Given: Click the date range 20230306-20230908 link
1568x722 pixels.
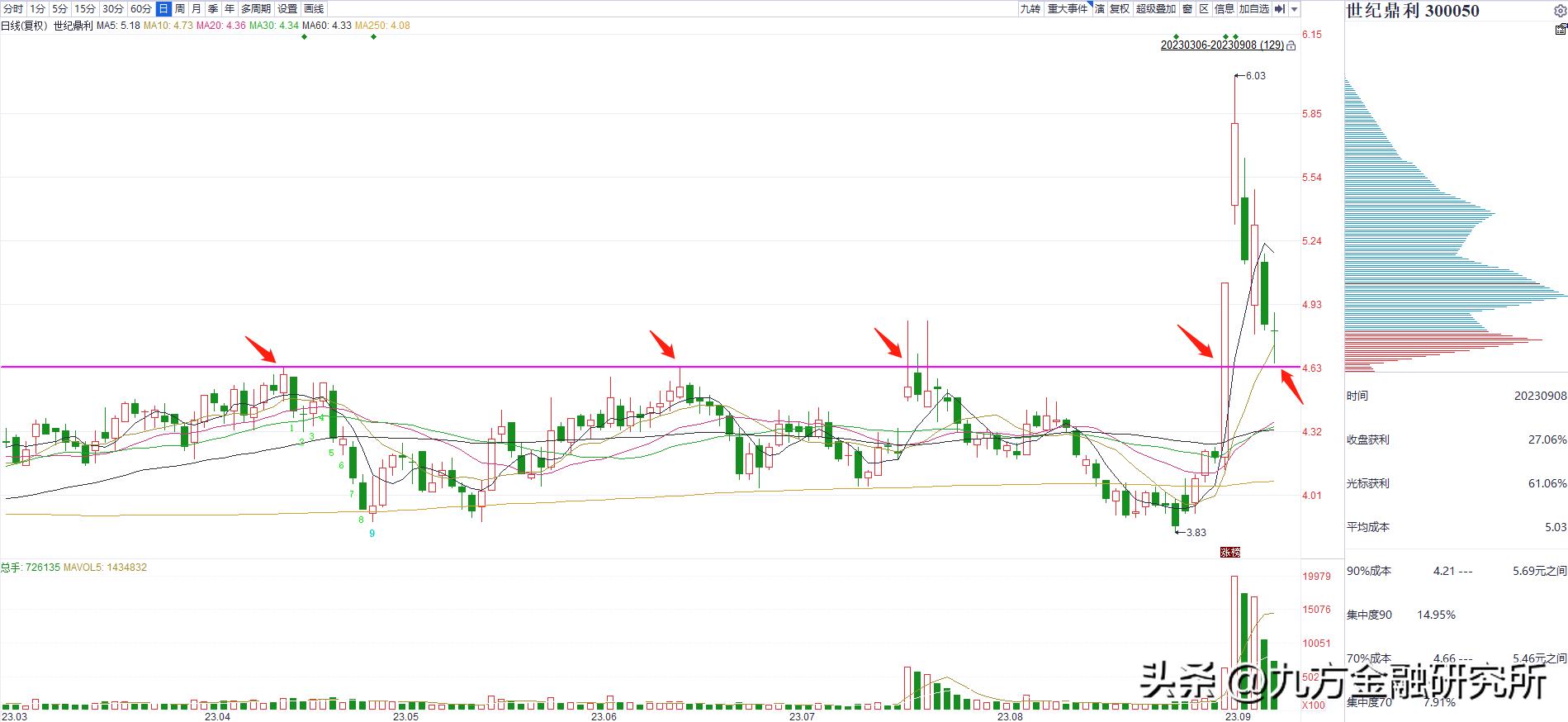Looking at the screenshot, I should point(1222,45).
